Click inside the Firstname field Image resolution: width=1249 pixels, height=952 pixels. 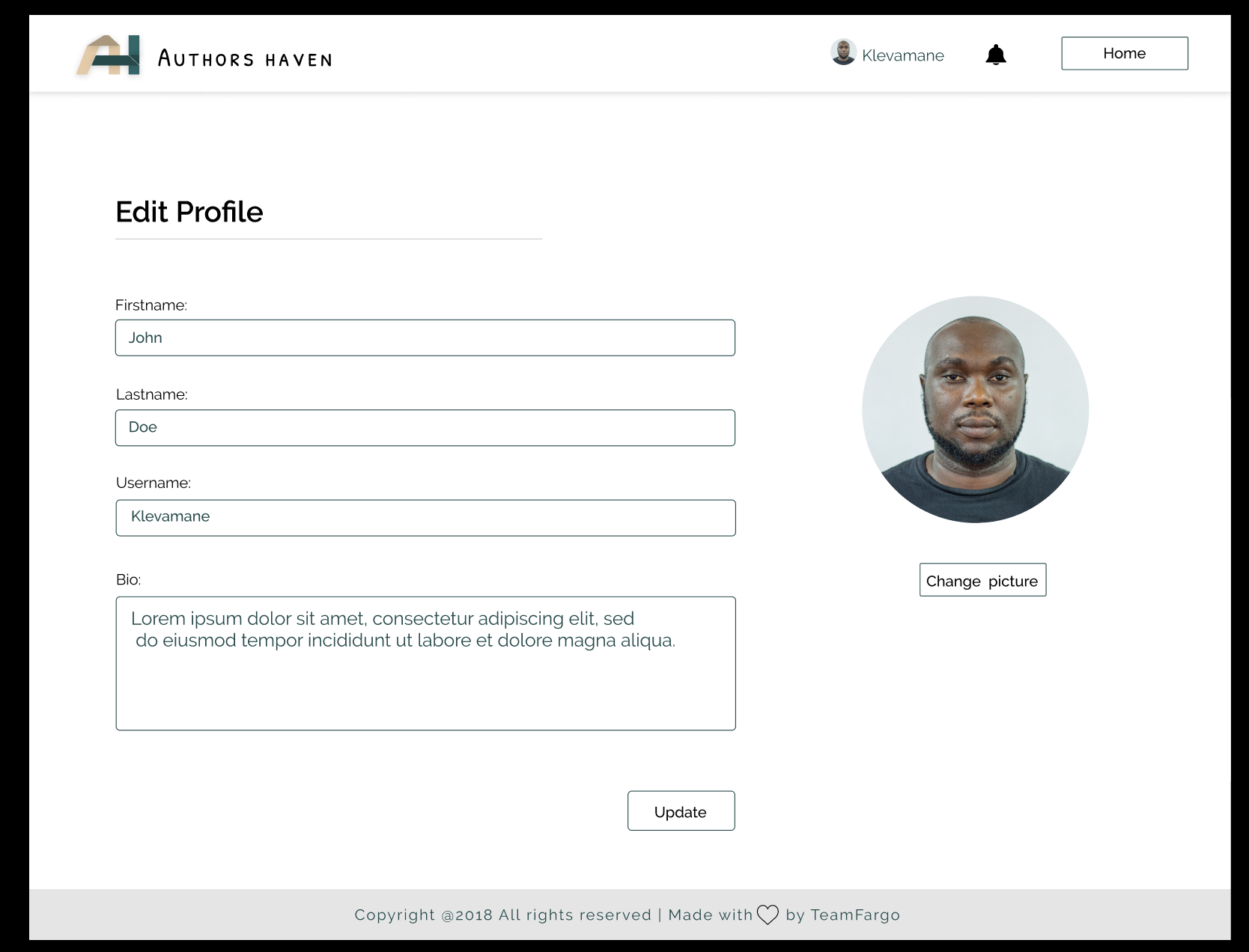[425, 338]
